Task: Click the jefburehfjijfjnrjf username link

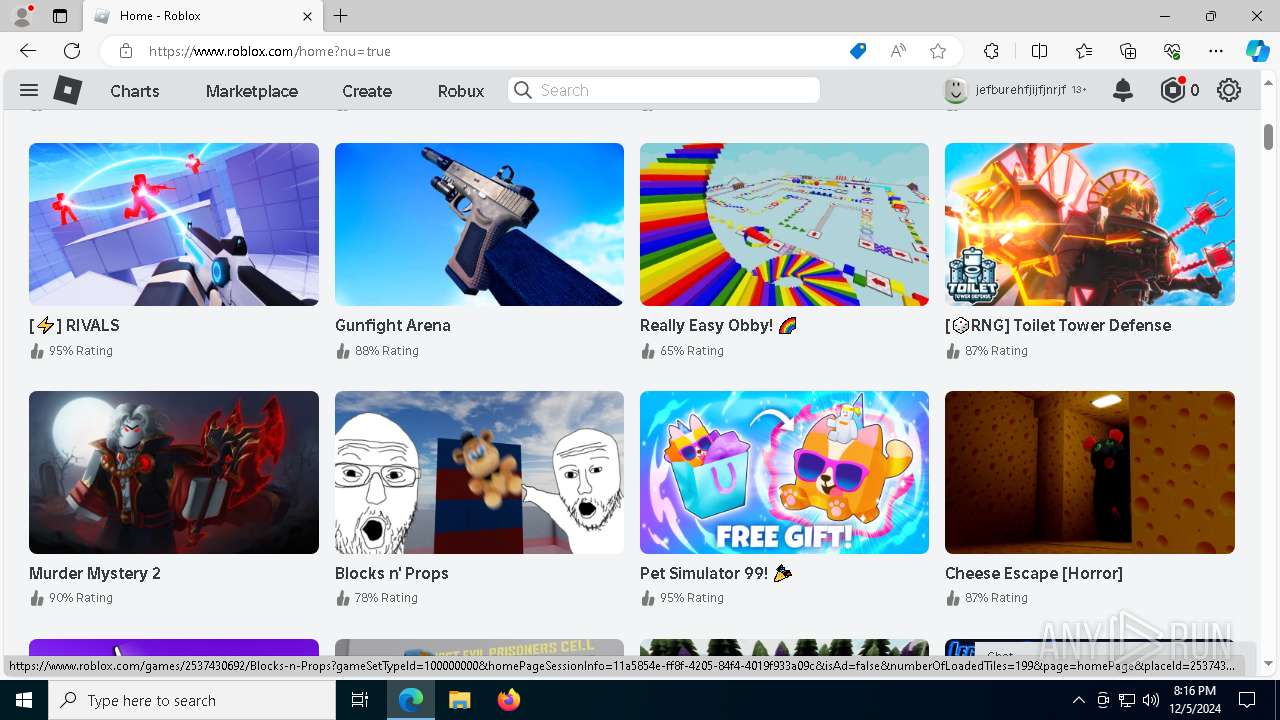Action: (1020, 90)
